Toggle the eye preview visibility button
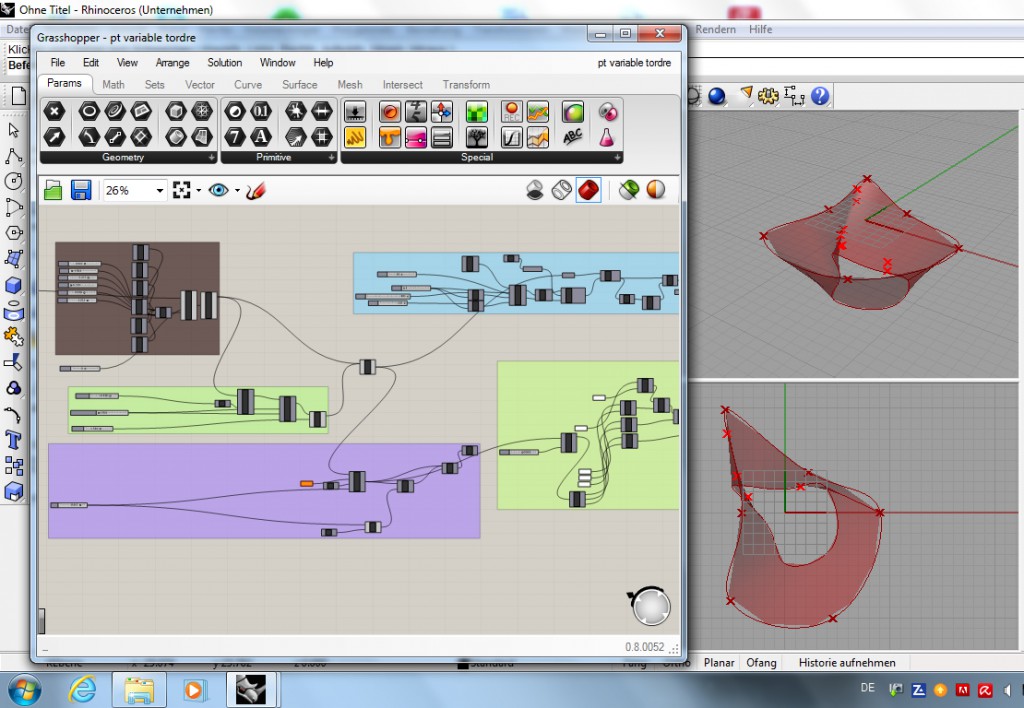This screenshot has width=1024, height=708. pyautogui.click(x=218, y=190)
